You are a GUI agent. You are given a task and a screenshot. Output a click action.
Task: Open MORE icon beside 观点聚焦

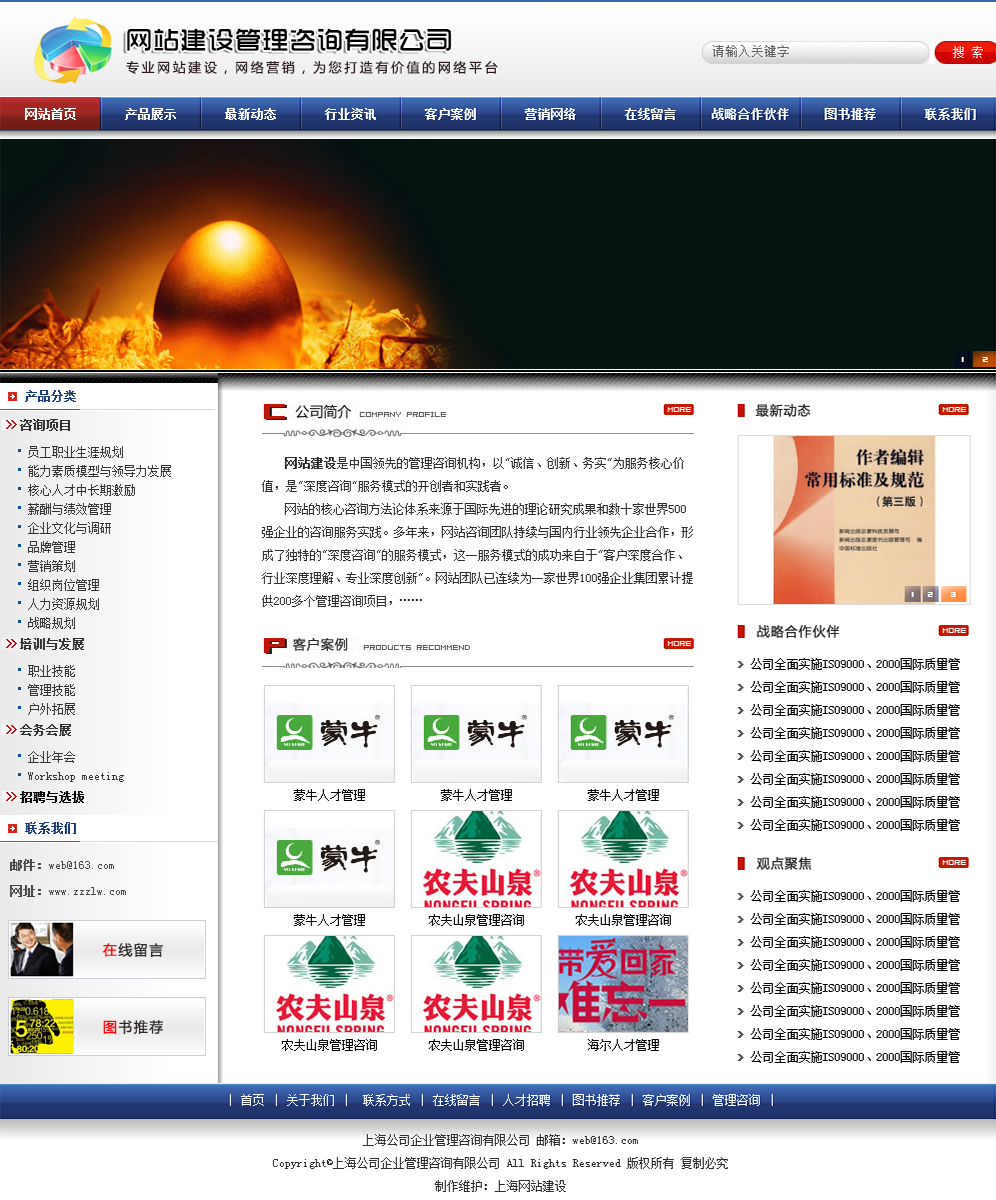(953, 862)
